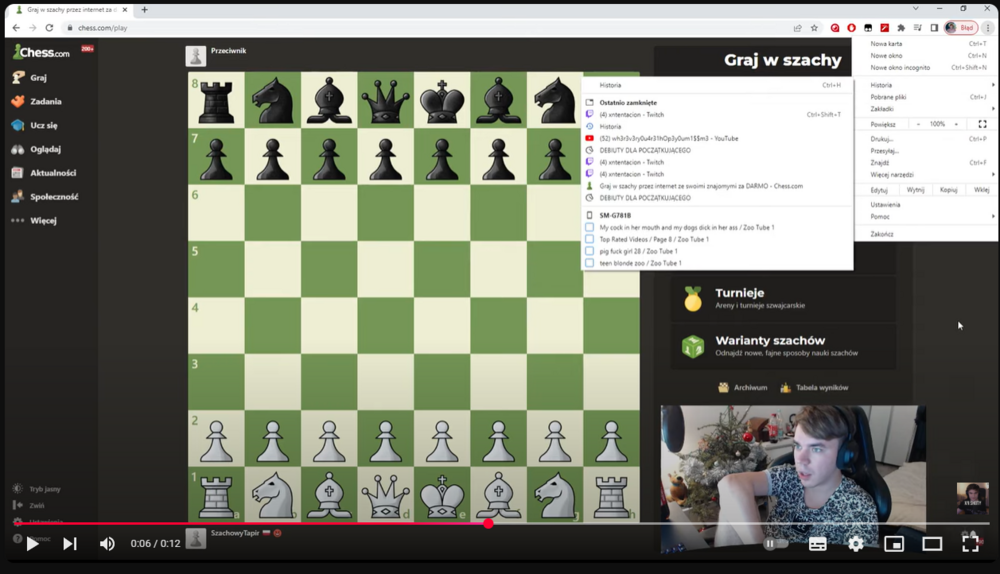Image resolution: width=1000 pixels, height=574 pixels.
Task: Toggle the video autoplay switch
Action: [x=775, y=544]
